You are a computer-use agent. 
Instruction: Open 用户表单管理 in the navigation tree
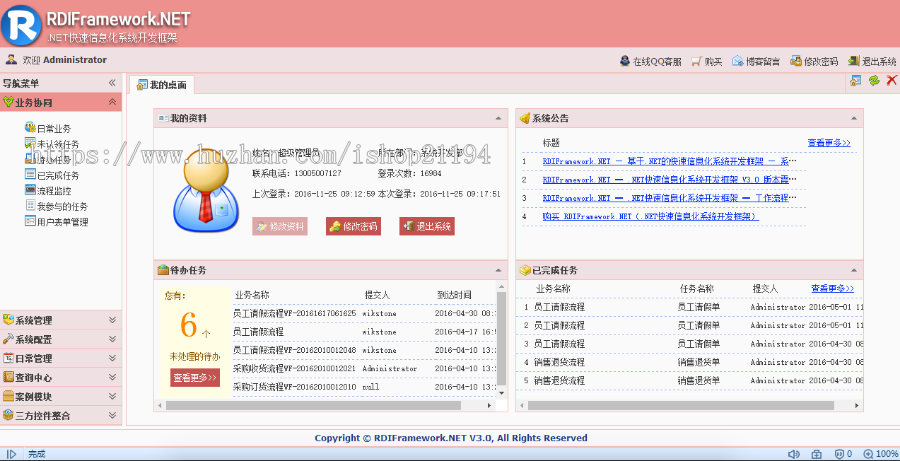click(x=56, y=222)
